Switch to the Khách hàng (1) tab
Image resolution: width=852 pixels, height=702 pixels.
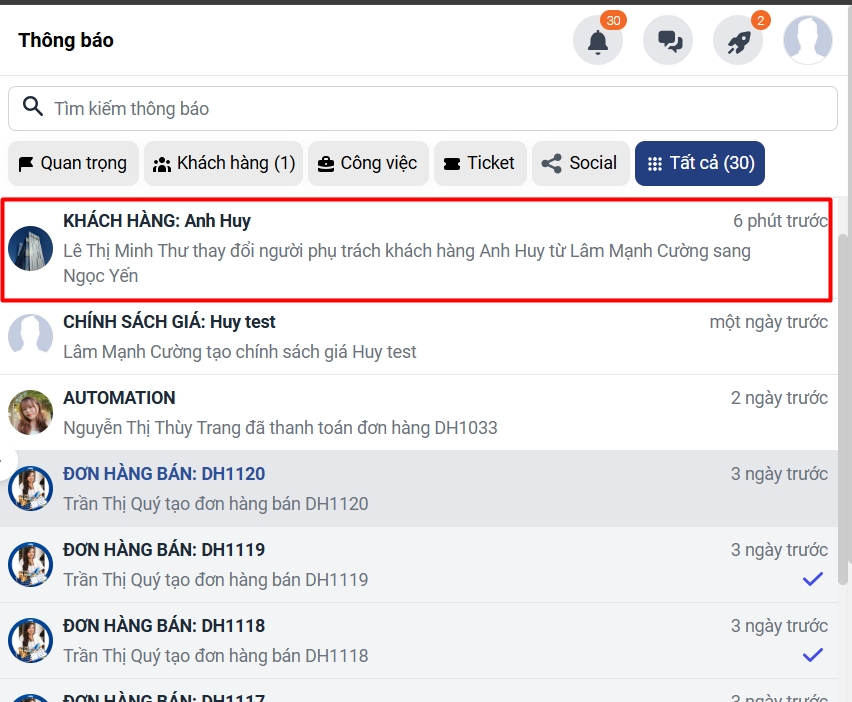click(223, 163)
